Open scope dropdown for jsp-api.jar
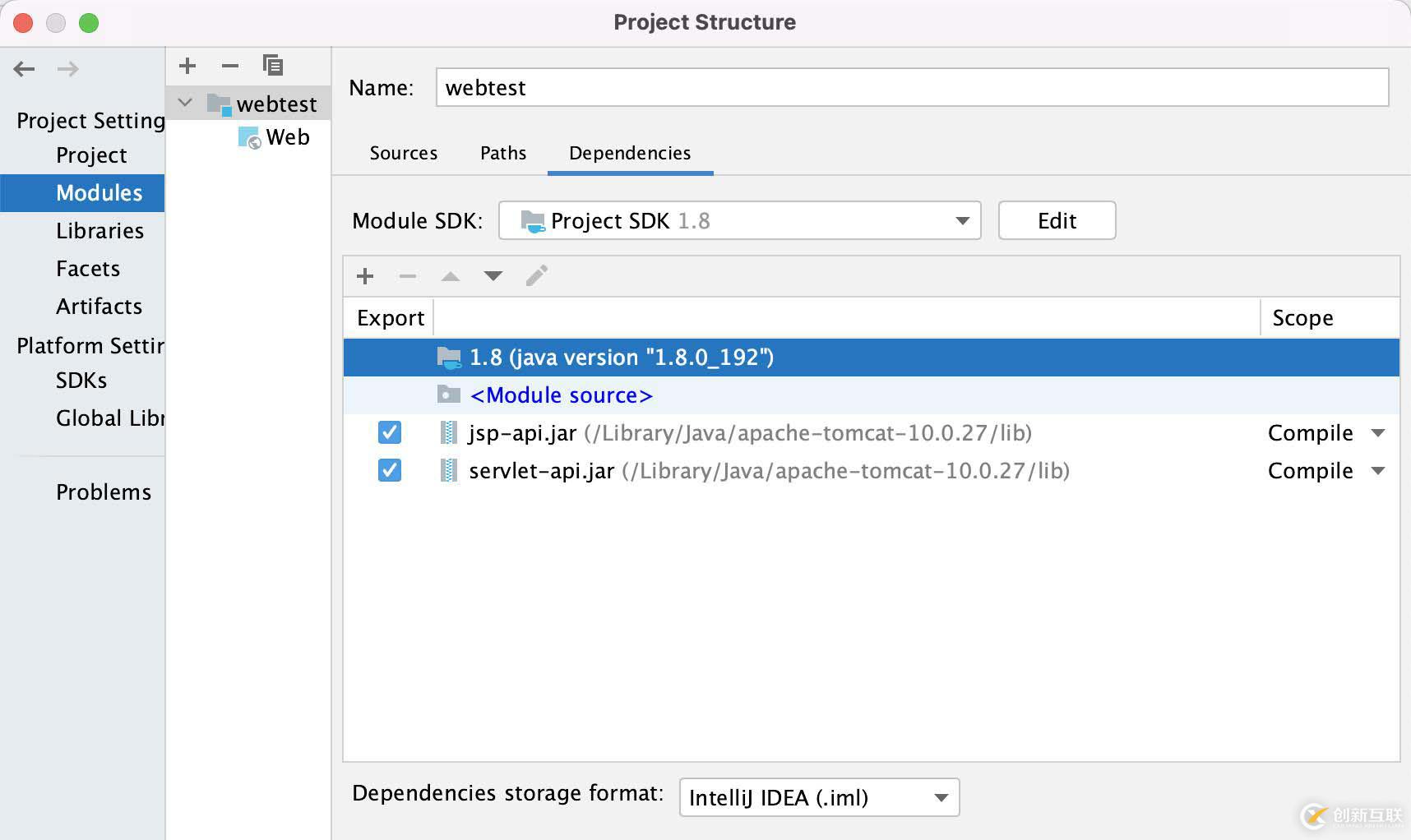 pos(1379,433)
